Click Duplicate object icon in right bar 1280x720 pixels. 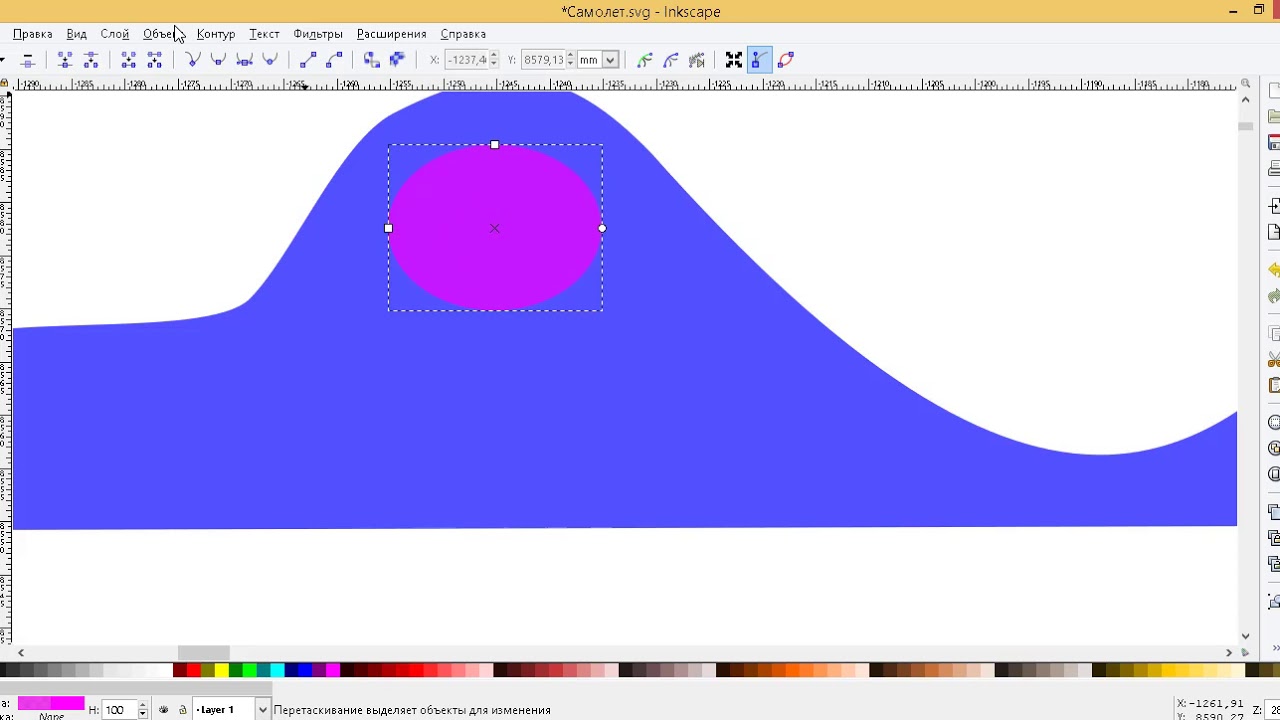click(1274, 512)
